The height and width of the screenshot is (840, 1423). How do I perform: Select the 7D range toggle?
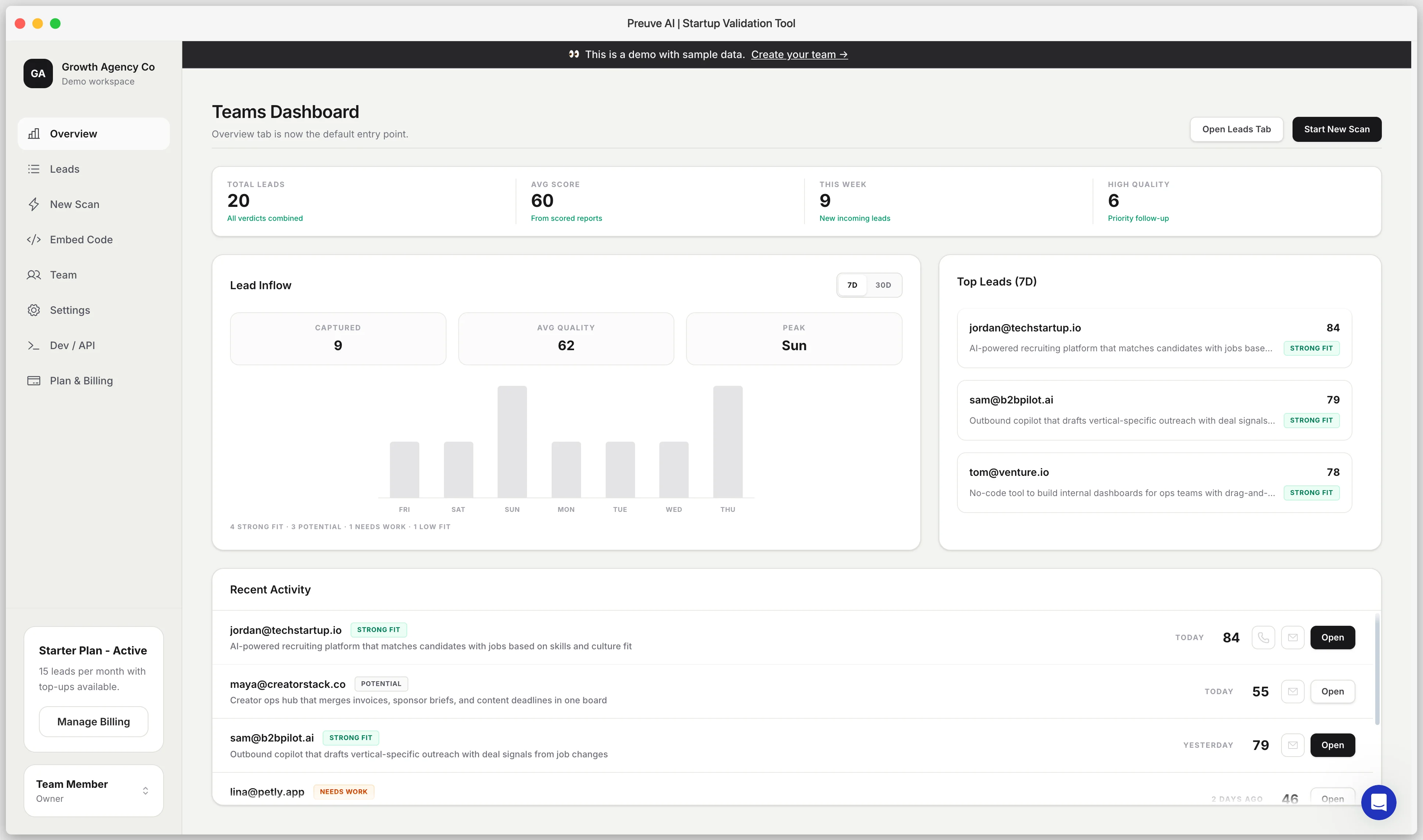(852, 285)
